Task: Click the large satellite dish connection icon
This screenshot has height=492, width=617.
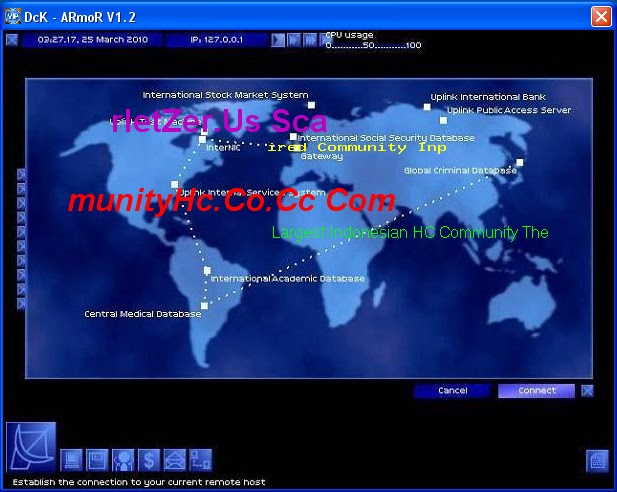Action: (31, 447)
